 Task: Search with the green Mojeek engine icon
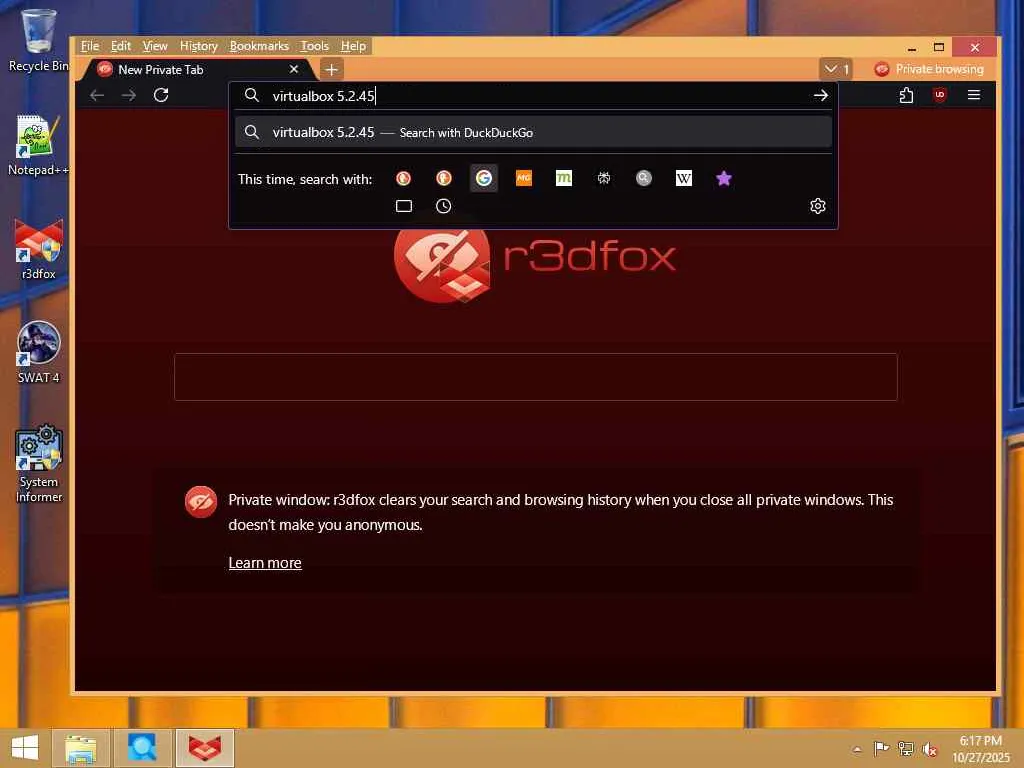tap(564, 178)
